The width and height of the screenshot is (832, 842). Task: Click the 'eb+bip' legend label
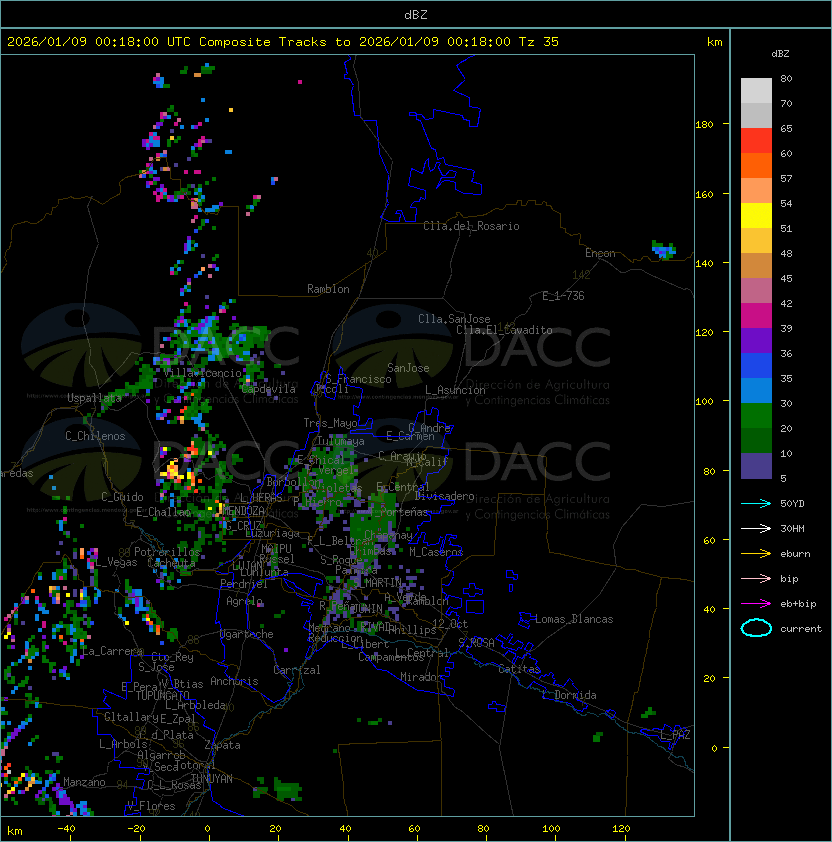click(x=798, y=604)
